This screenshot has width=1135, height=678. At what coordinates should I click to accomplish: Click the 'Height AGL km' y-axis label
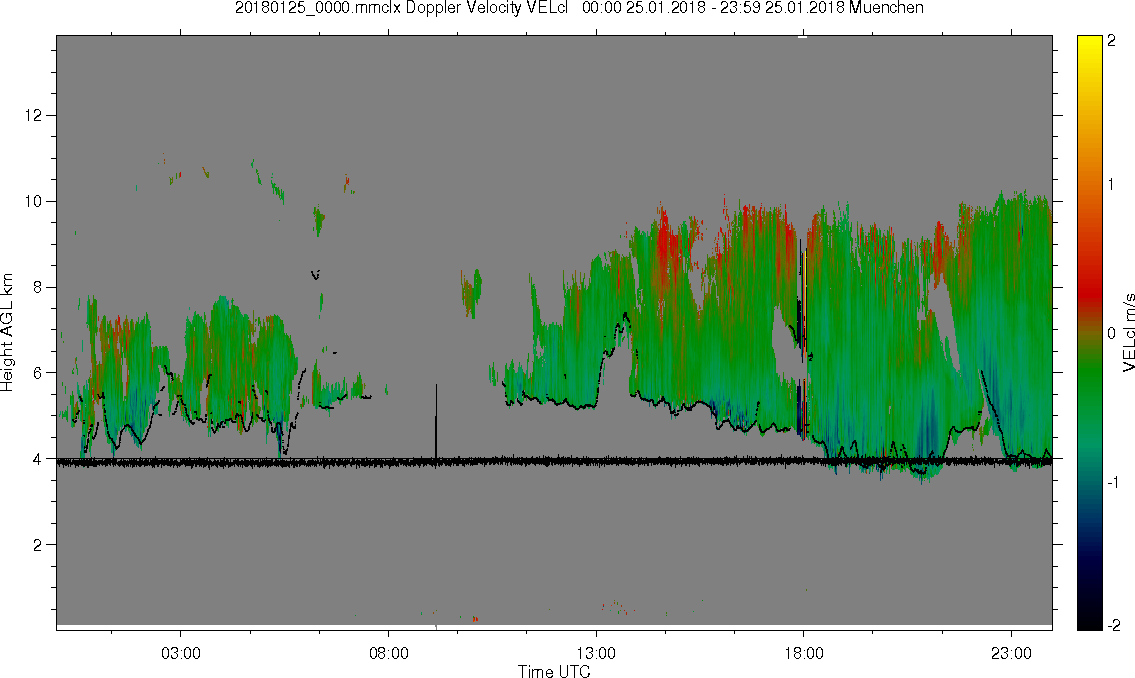(7, 333)
